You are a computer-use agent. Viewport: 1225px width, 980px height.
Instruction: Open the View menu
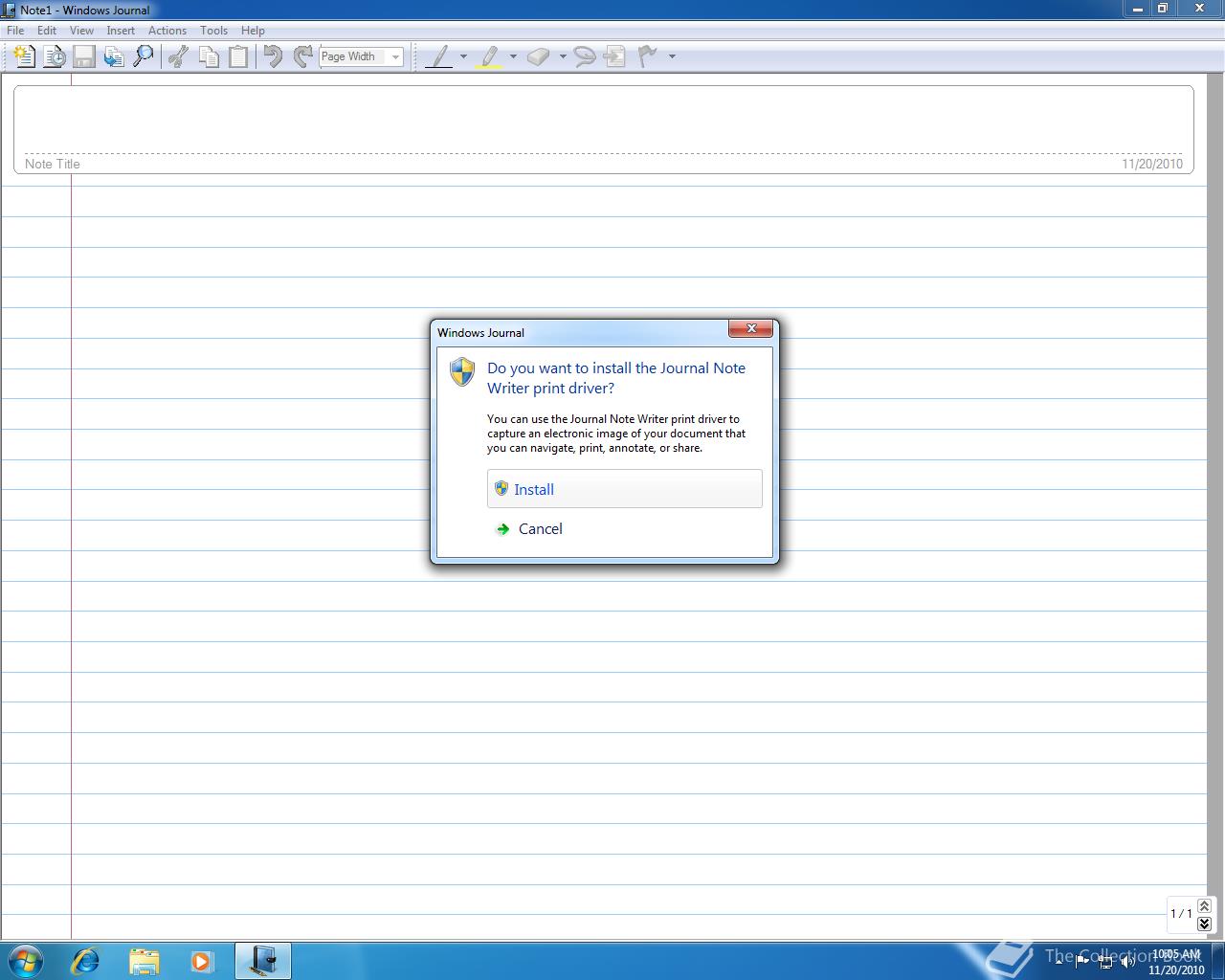click(x=81, y=31)
